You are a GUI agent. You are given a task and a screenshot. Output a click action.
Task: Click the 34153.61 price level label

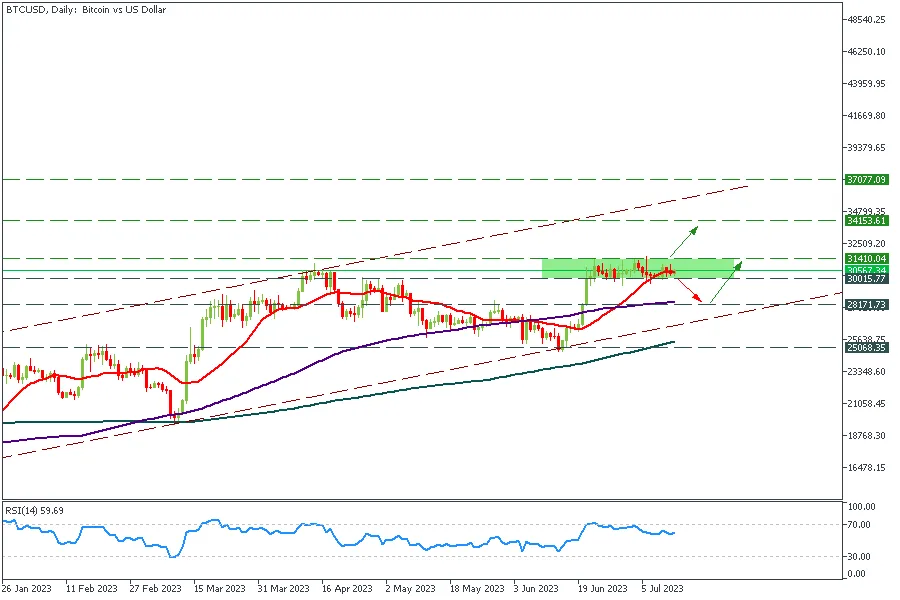(x=867, y=220)
